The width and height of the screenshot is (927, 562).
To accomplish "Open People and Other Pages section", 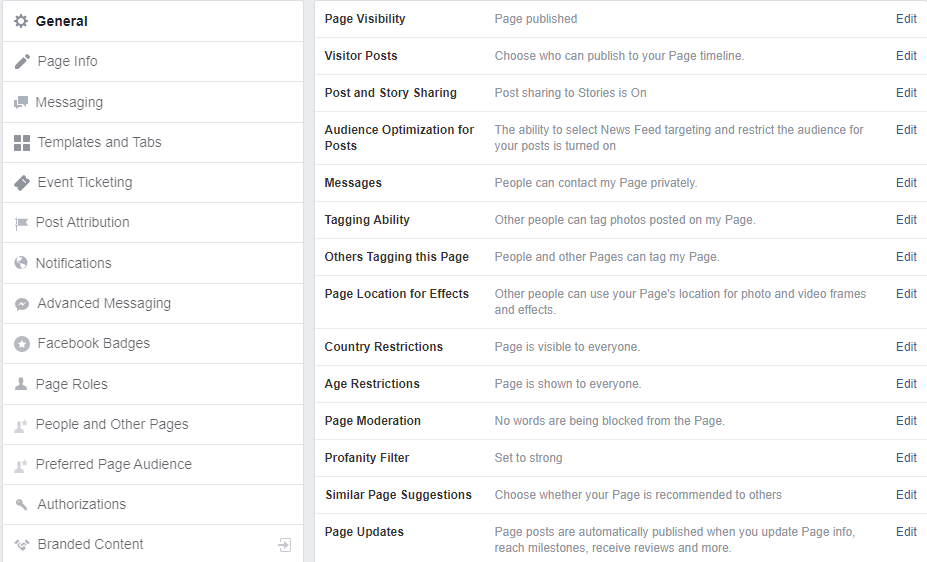I will pos(112,424).
